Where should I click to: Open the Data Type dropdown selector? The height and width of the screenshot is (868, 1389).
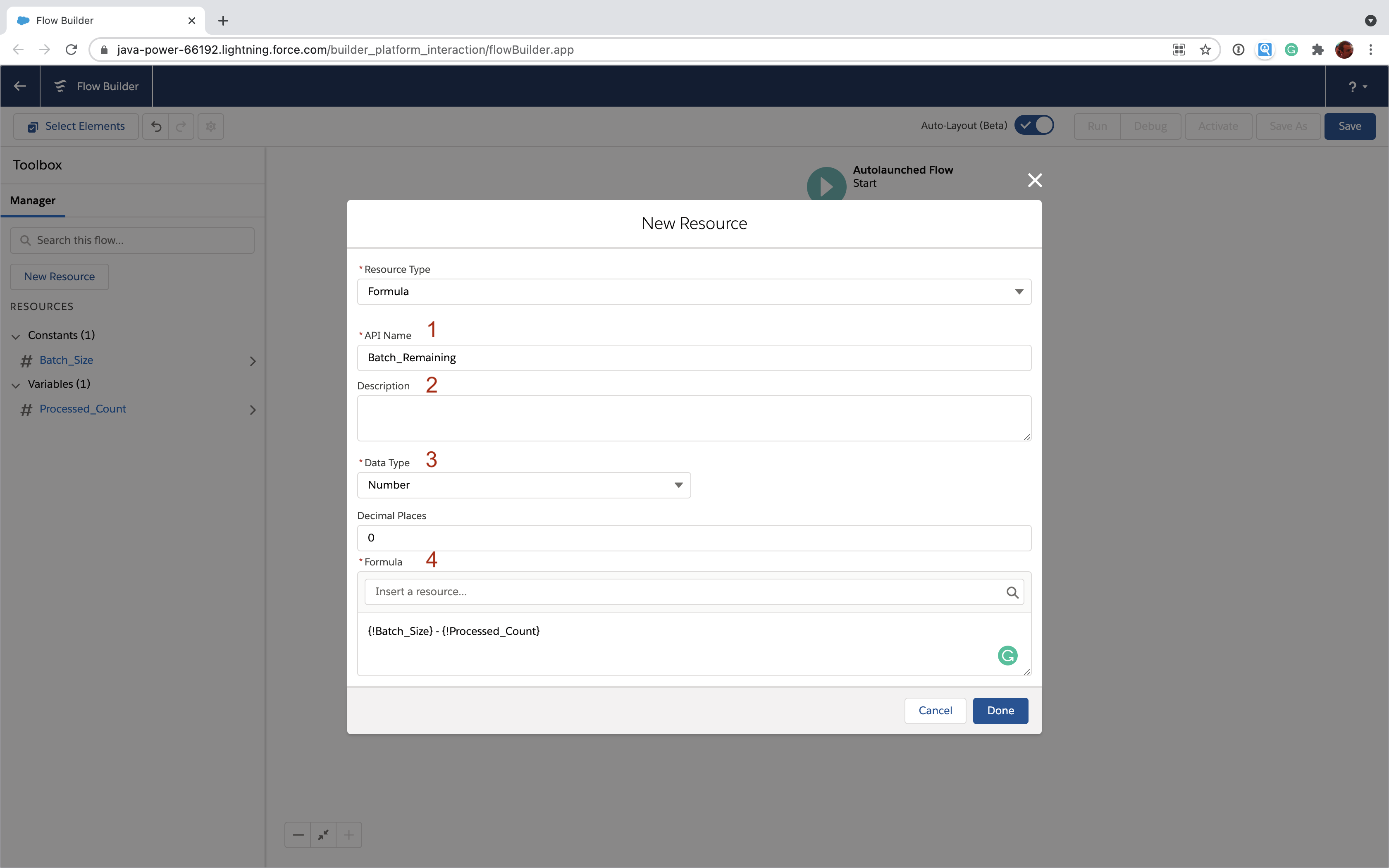pos(524,485)
